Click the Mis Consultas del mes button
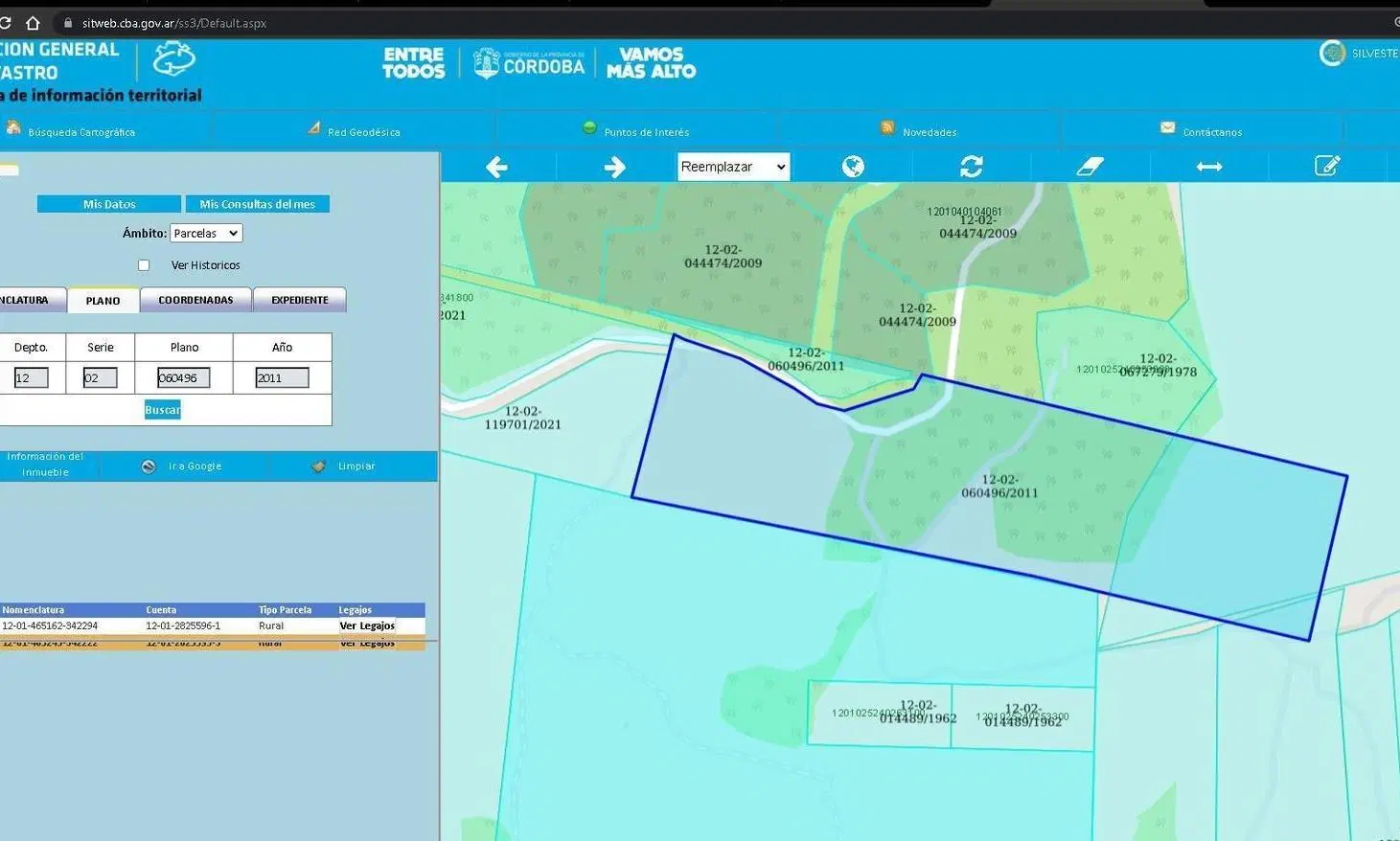Screen dimensions: 1400x841 (x=258, y=204)
